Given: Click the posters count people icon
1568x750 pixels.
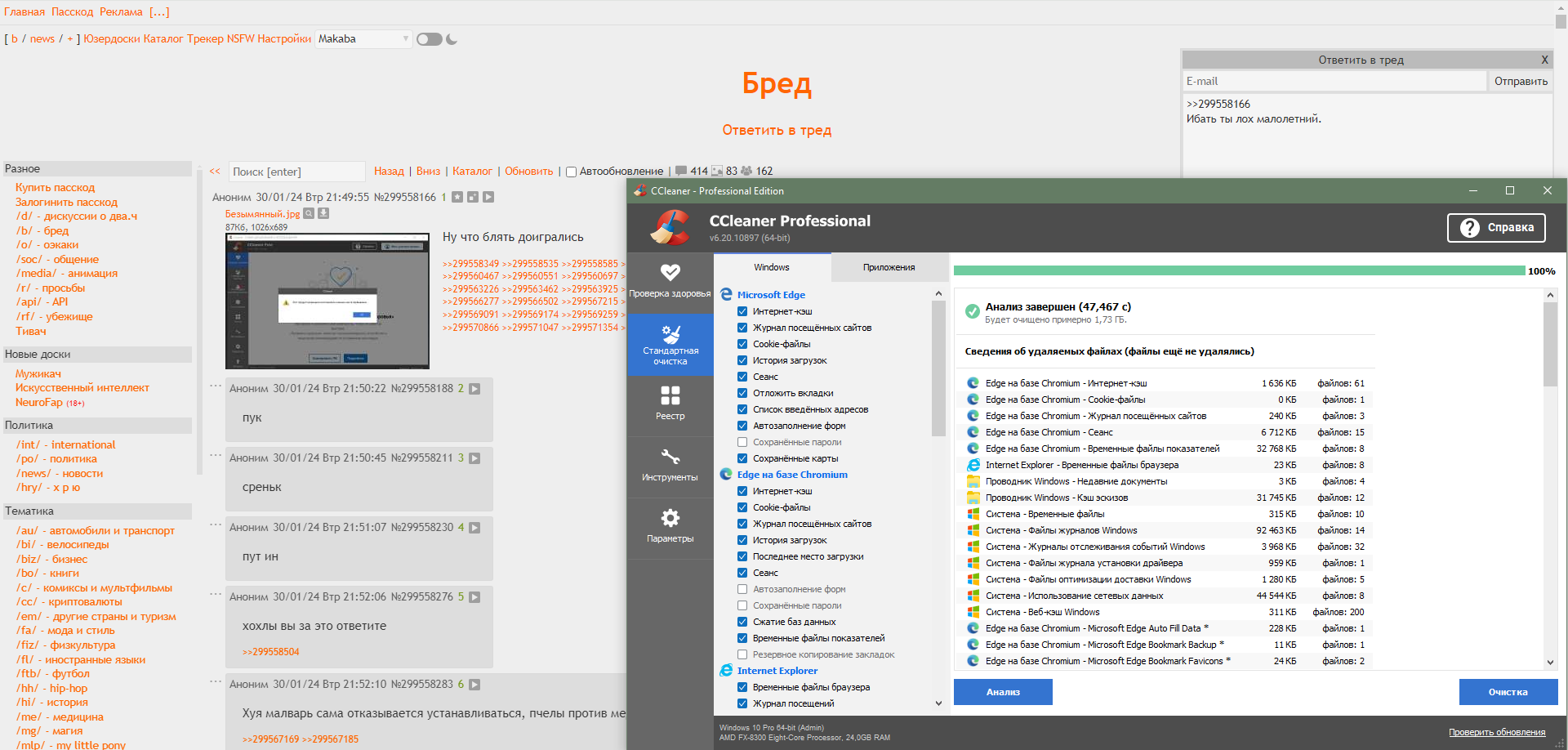Looking at the screenshot, I should [746, 171].
